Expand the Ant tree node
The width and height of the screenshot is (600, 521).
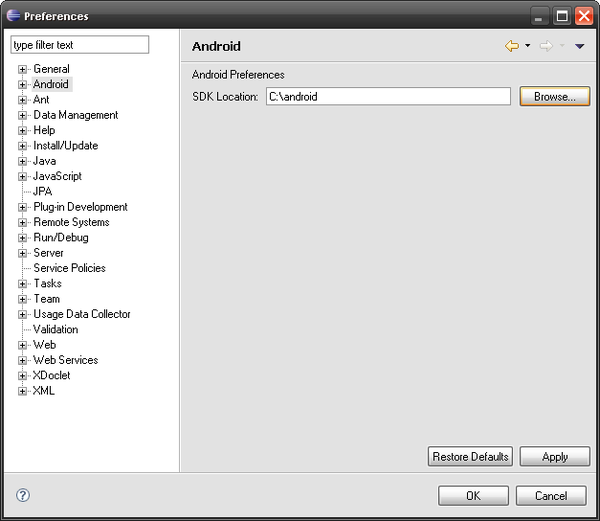pyautogui.click(x=22, y=100)
